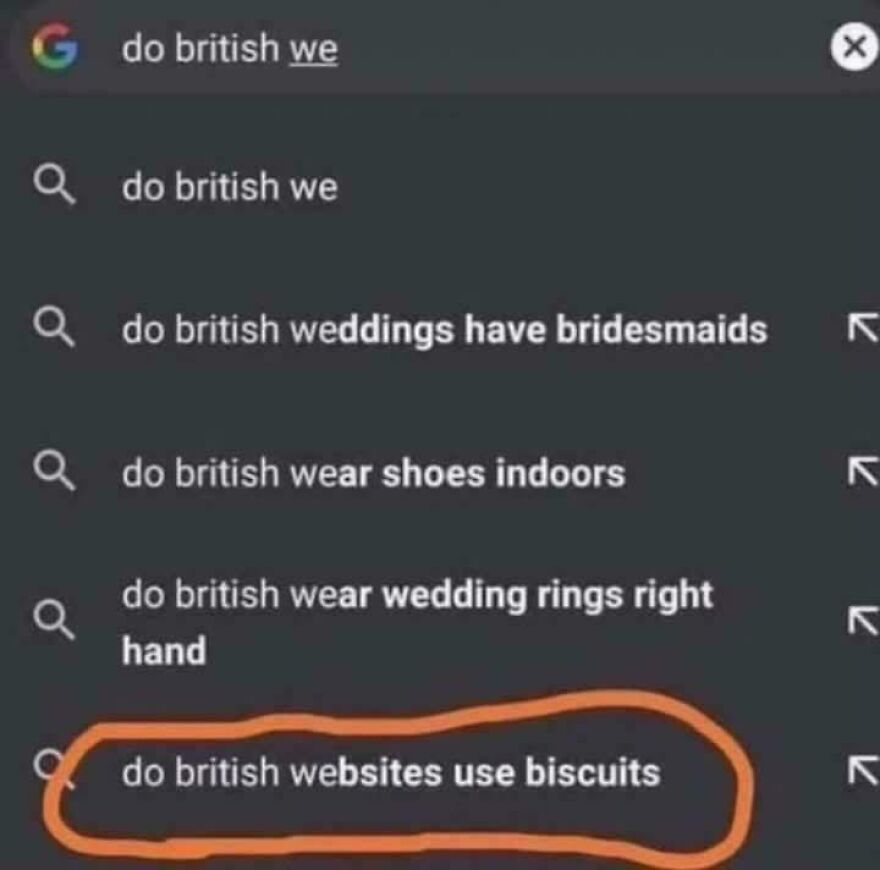Clear the search query using the X icon

tap(851, 43)
